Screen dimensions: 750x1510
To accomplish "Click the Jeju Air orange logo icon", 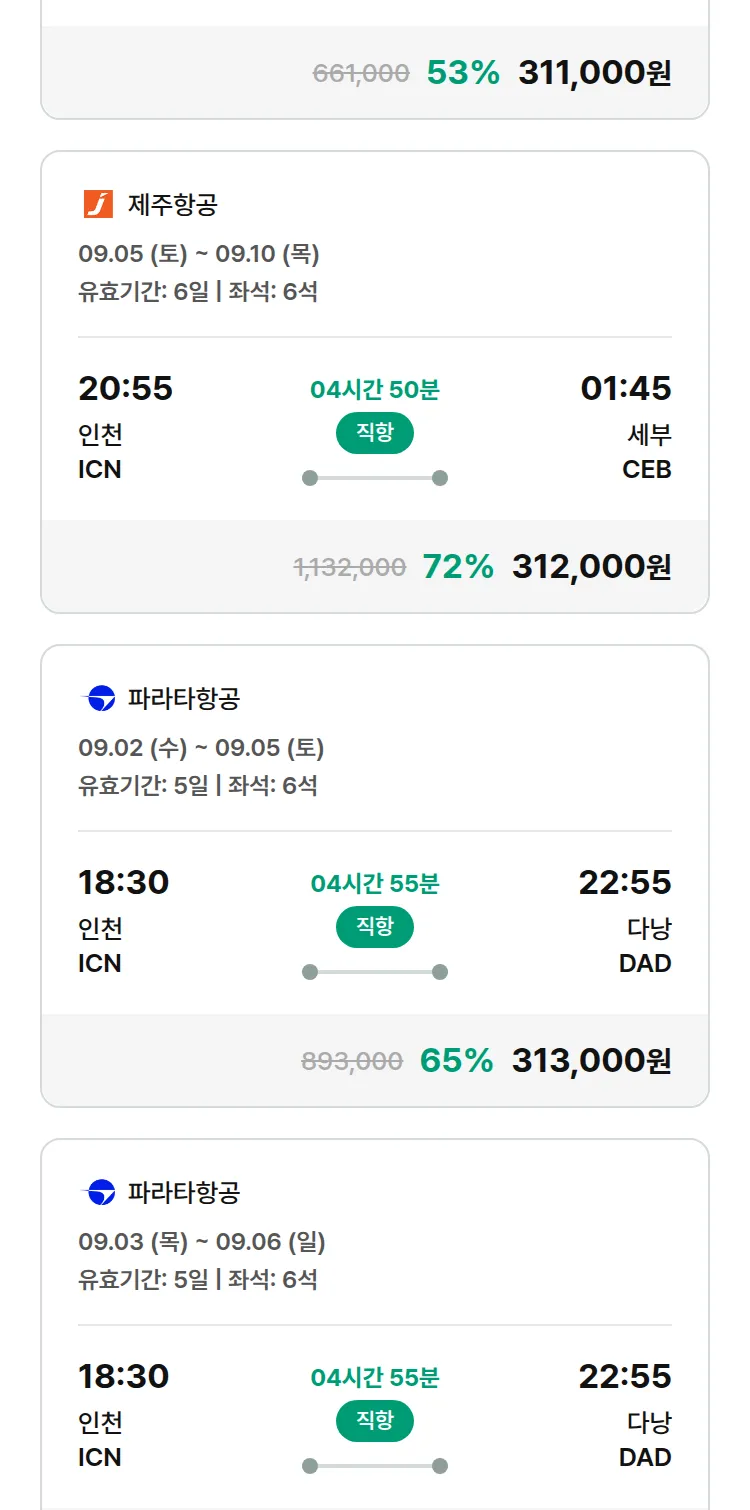I will 99,204.
